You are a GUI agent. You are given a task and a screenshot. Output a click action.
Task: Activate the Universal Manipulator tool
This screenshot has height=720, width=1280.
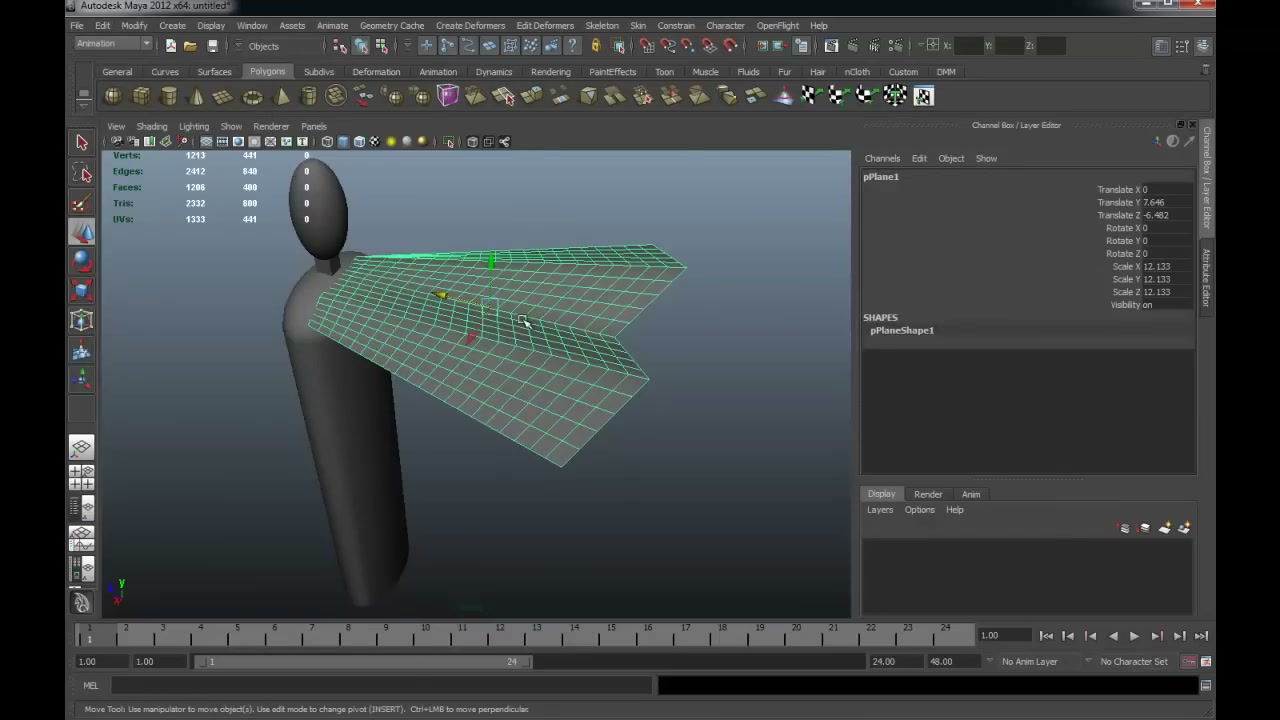[82, 320]
